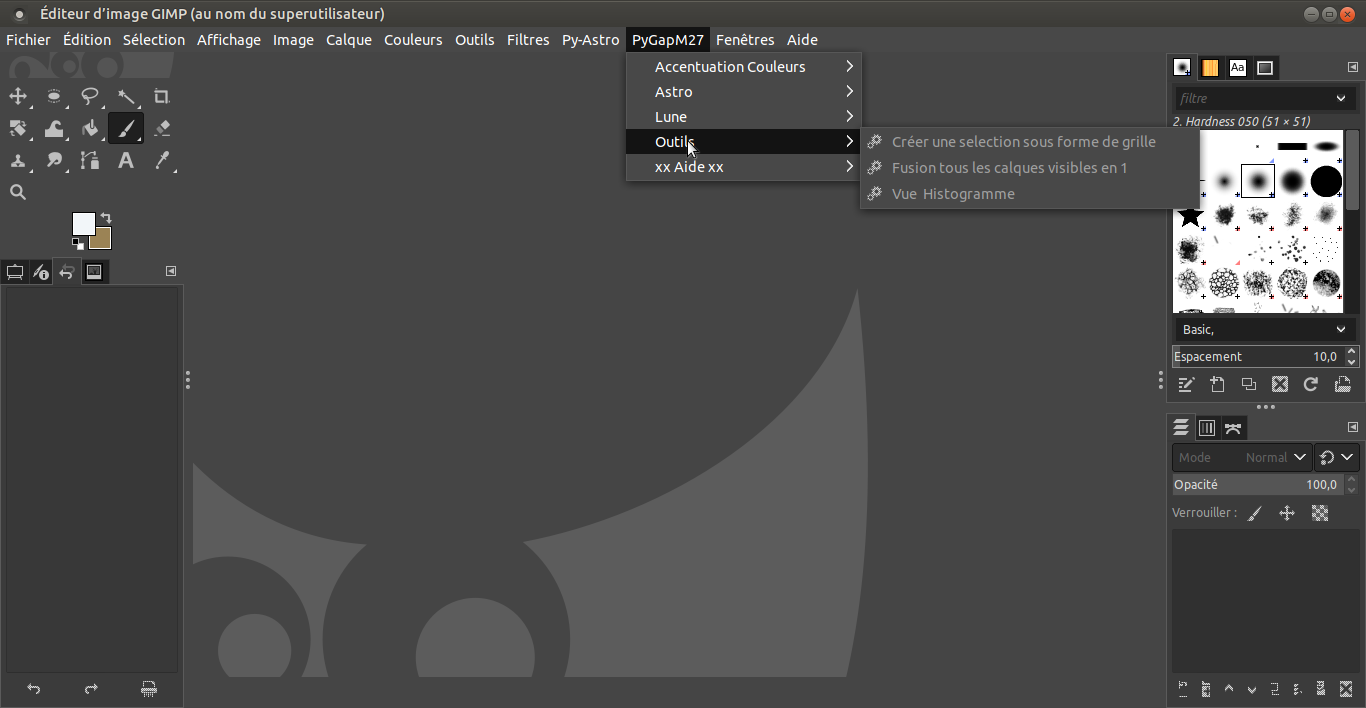Open the left dock tab configuration menu
This screenshot has height=708, width=1366.
pos(171,271)
